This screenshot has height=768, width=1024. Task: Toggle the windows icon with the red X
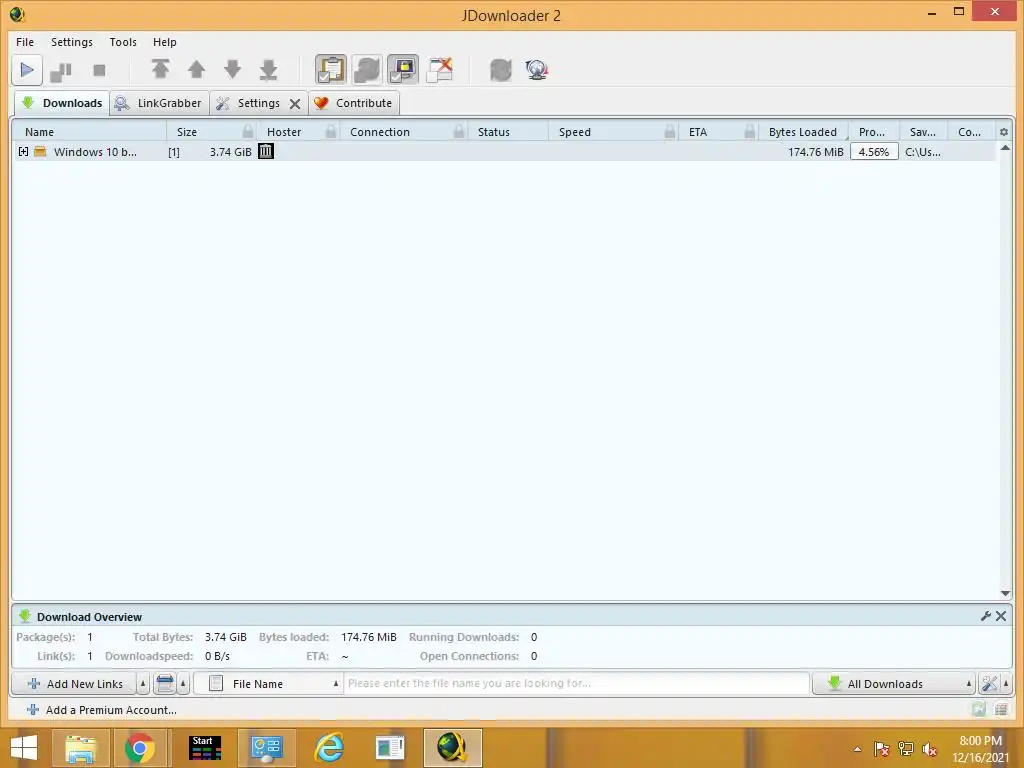440,70
